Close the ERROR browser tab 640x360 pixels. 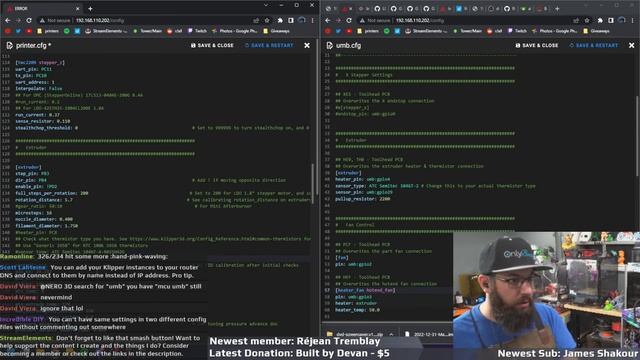pyautogui.click(x=78, y=8)
